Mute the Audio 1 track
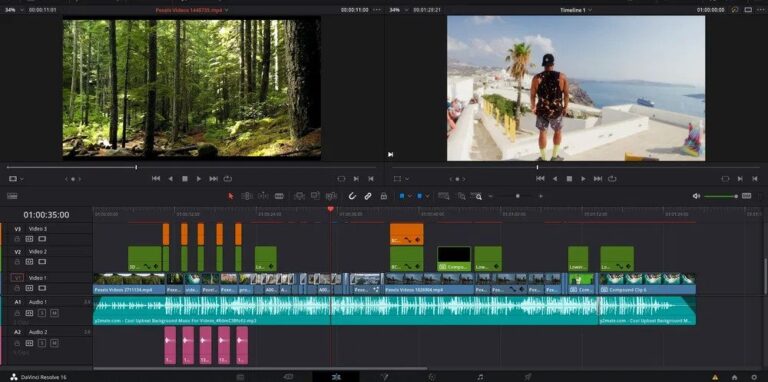Image resolution: width=768 pixels, height=382 pixels. (54, 313)
